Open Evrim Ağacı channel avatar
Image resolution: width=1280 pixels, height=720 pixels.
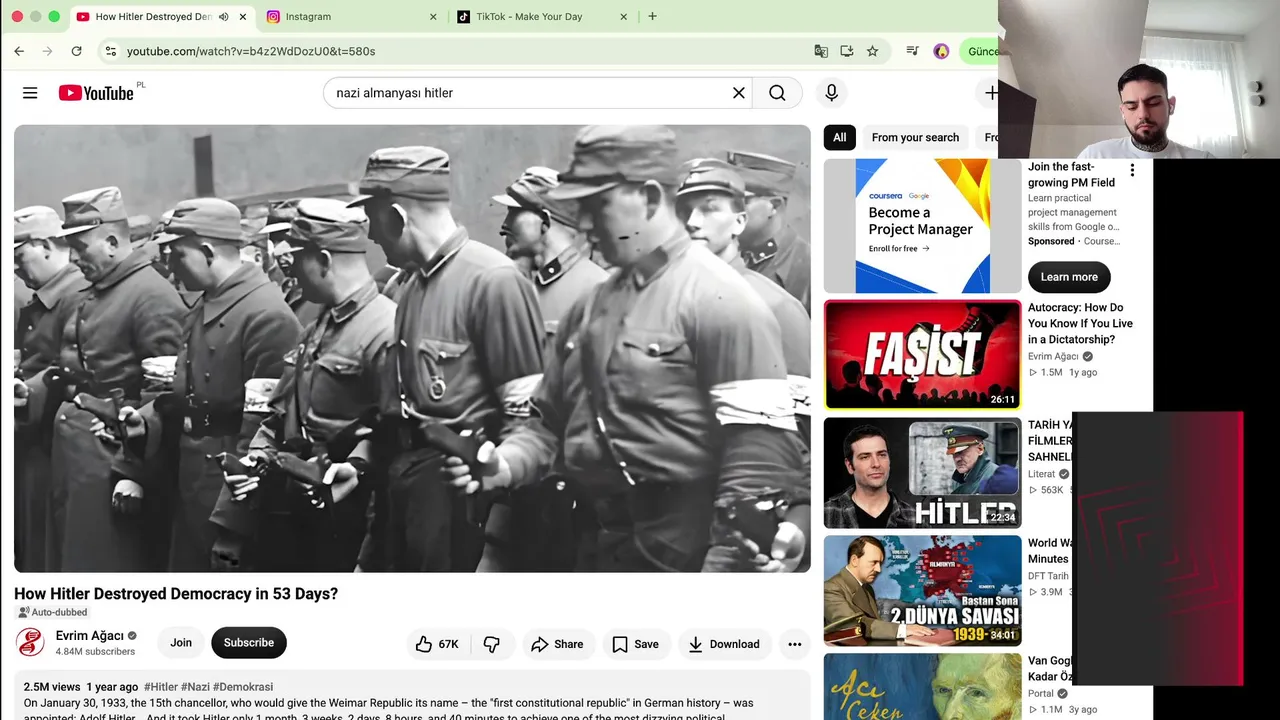(x=30, y=642)
